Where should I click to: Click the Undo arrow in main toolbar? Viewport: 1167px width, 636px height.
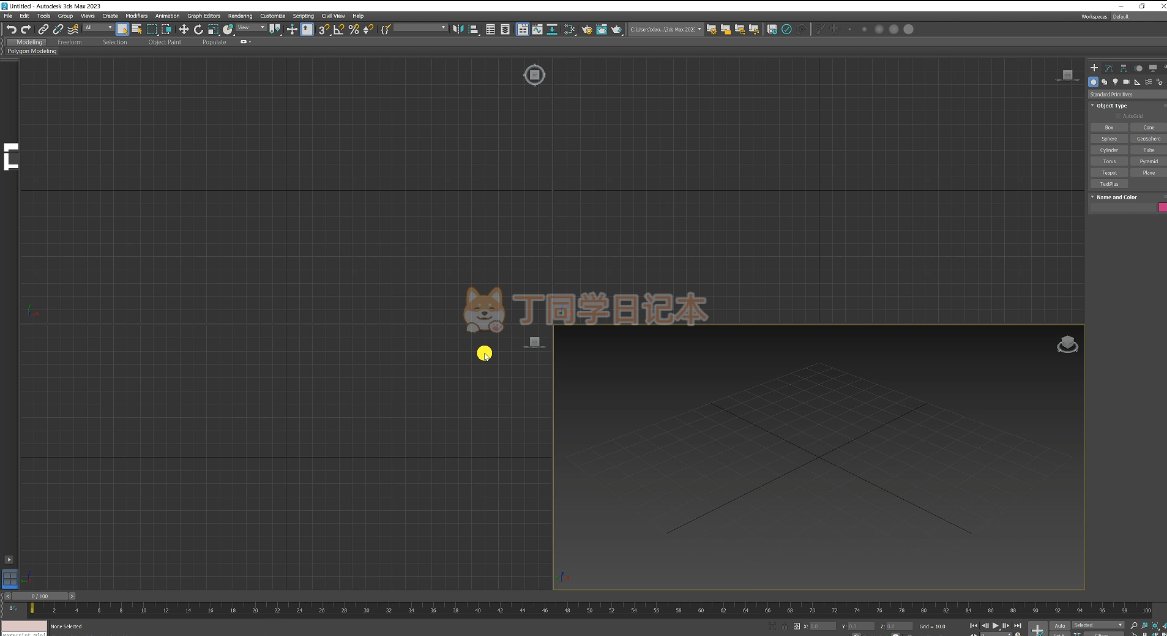coord(11,30)
